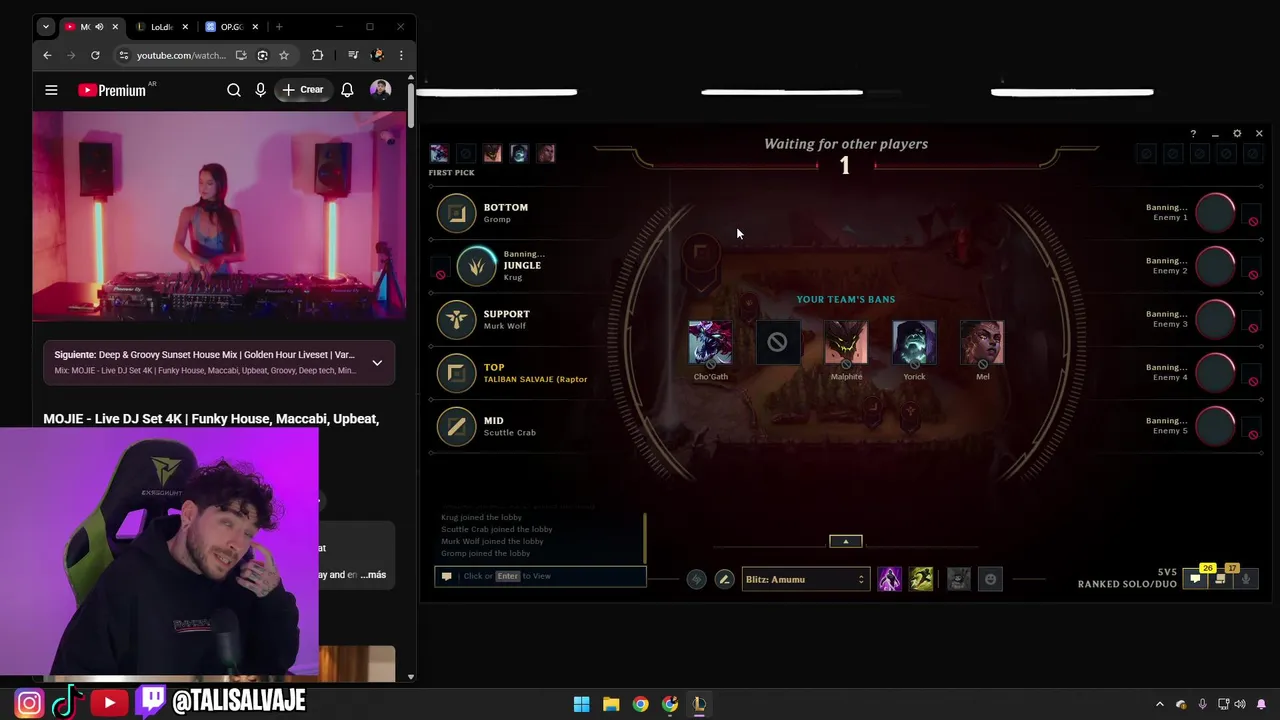Open League of Legends taskbar icon
The image size is (1280, 720).
tap(699, 704)
